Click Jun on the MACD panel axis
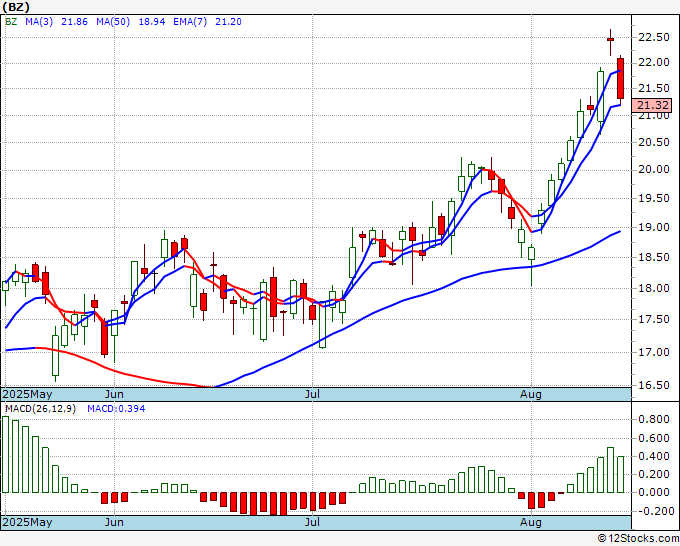This screenshot has height=546, width=680. 114,522
